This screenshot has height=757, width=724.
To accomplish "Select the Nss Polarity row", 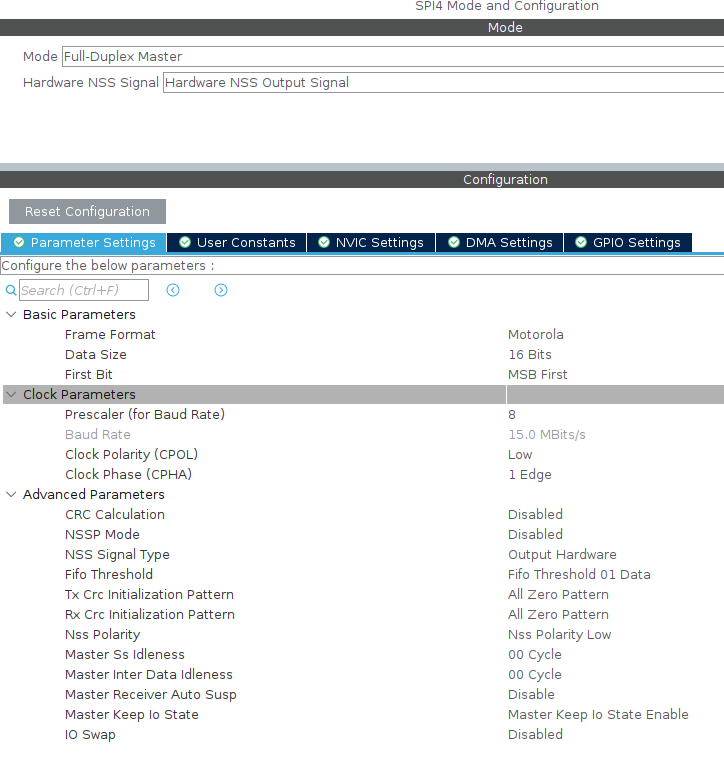I will pos(363,635).
